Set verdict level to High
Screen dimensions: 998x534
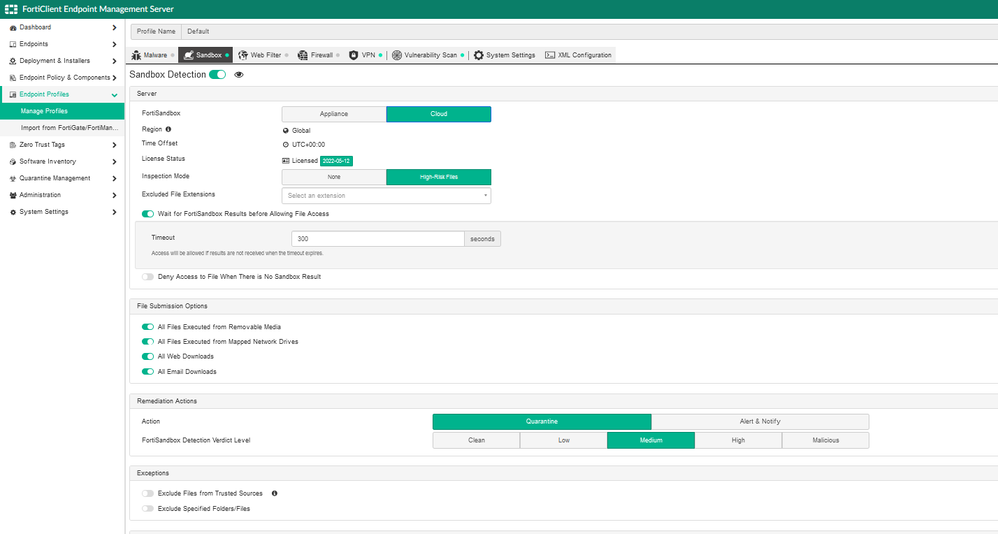click(x=738, y=440)
